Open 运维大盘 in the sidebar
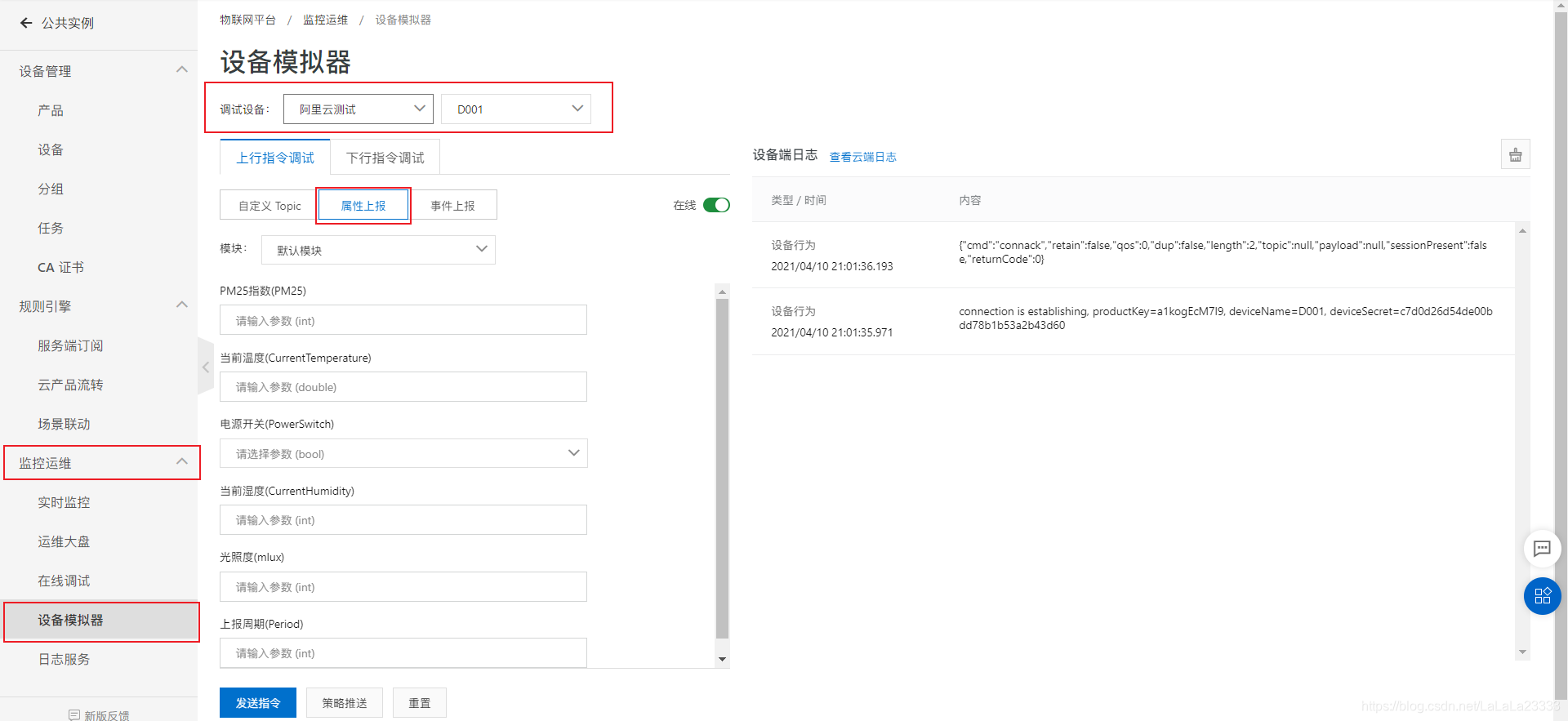 64,541
